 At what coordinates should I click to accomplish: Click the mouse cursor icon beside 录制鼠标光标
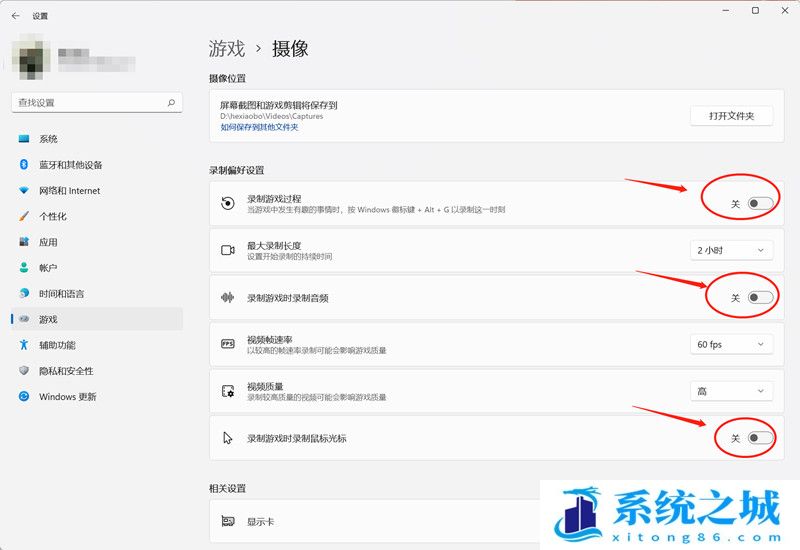228,438
